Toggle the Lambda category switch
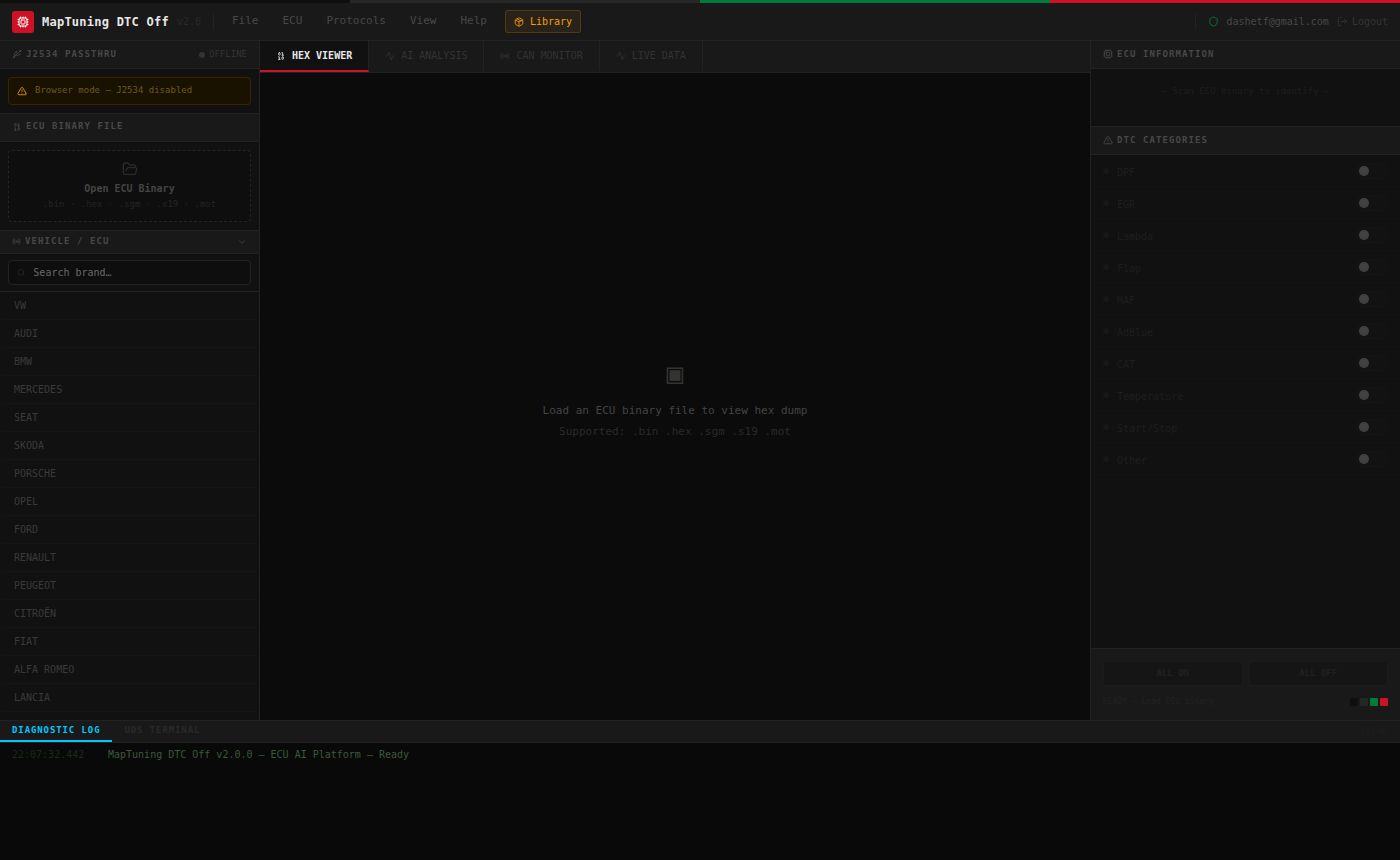Image resolution: width=1400 pixels, height=860 pixels. [1372, 235]
